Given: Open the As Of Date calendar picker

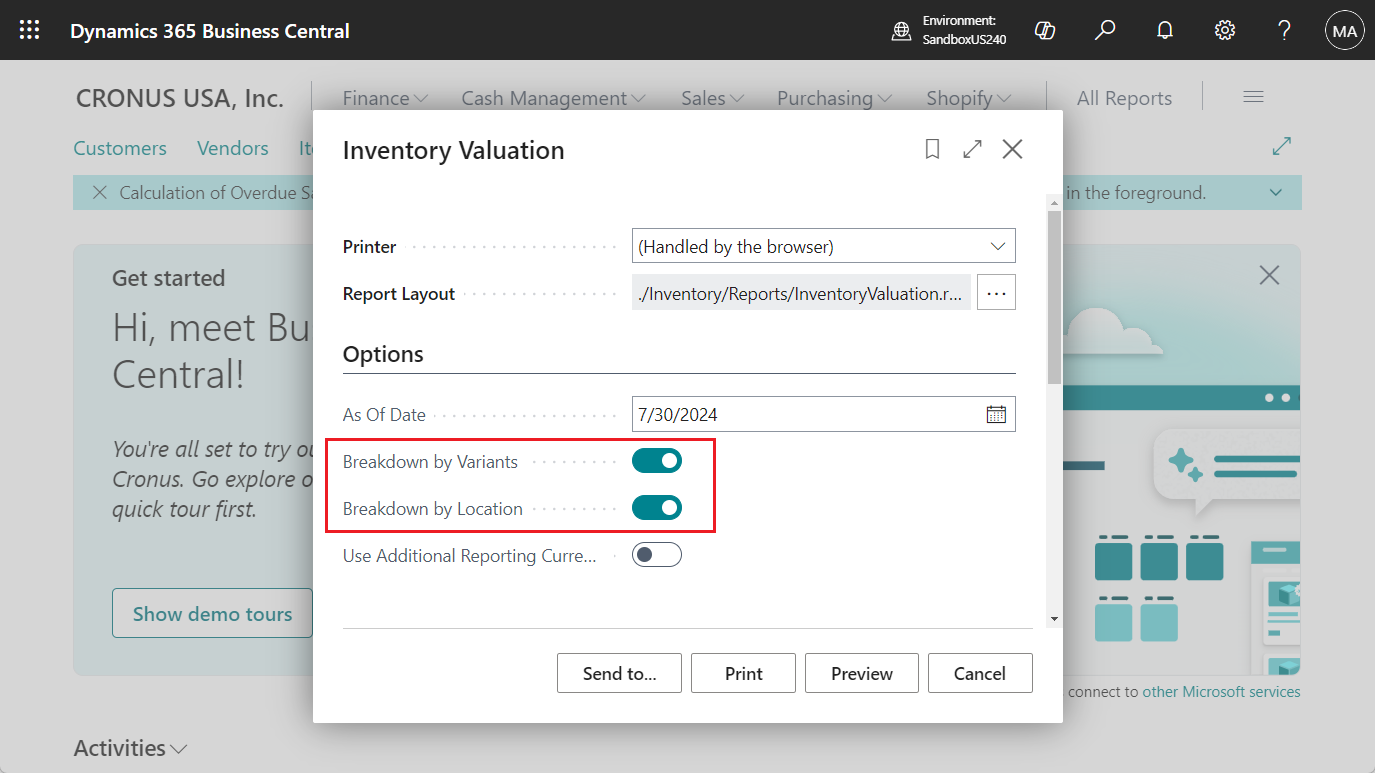Looking at the screenshot, I should point(996,413).
